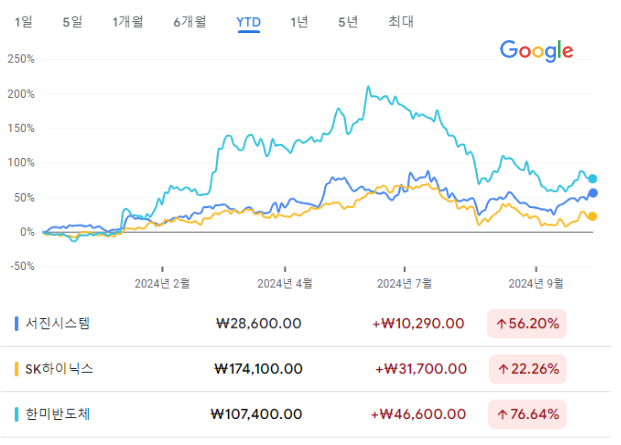Click the ₩28,600.00 price value
The image size is (621, 445).
[x=259, y=323]
